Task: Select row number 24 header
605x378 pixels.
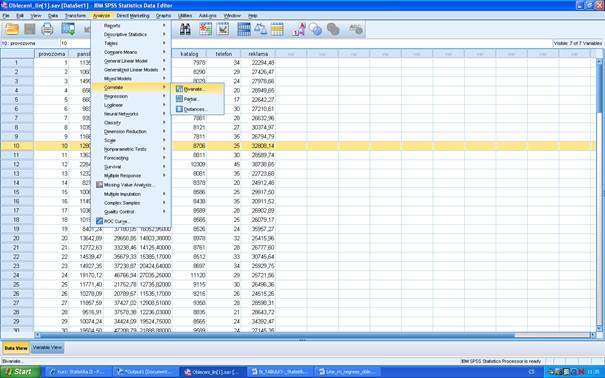Action: tap(17, 275)
